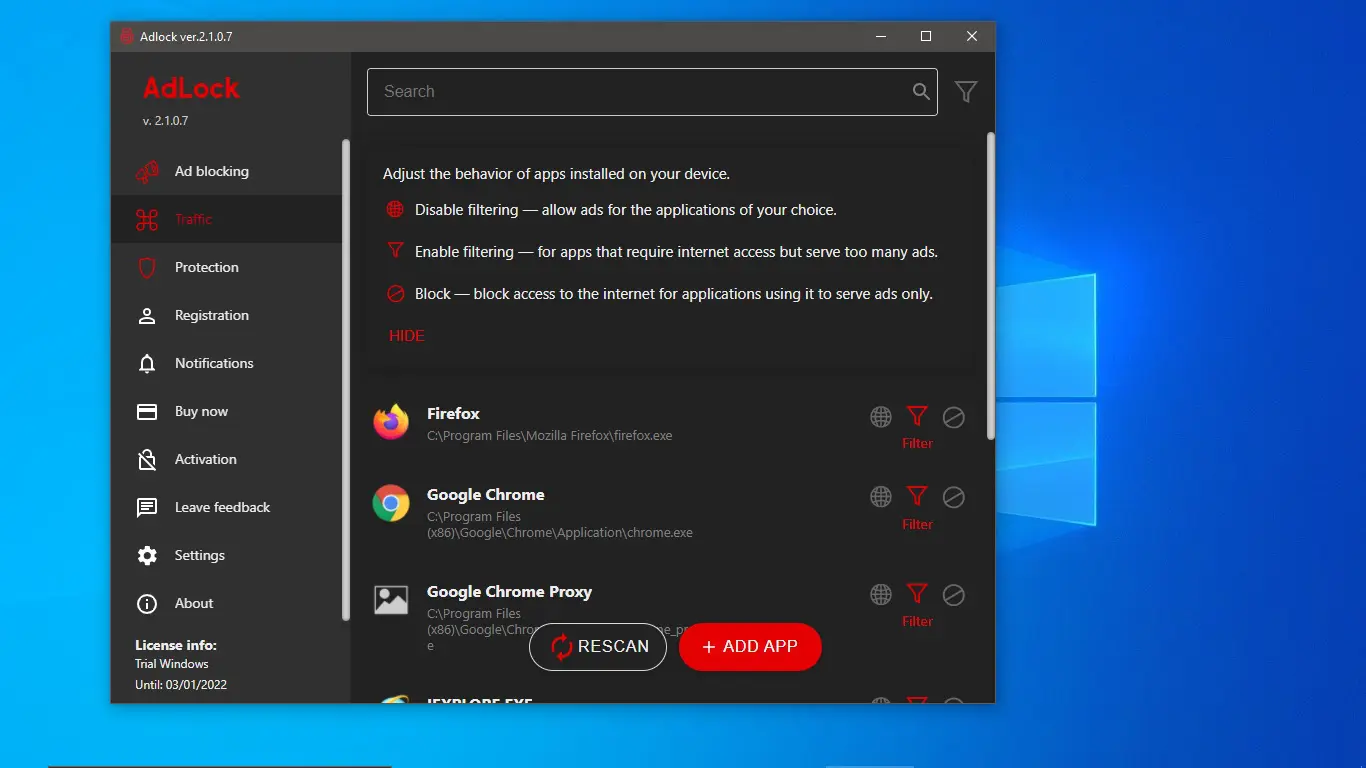Collapse the behavior info panel with HIDE
The height and width of the screenshot is (768, 1366).
coord(406,335)
